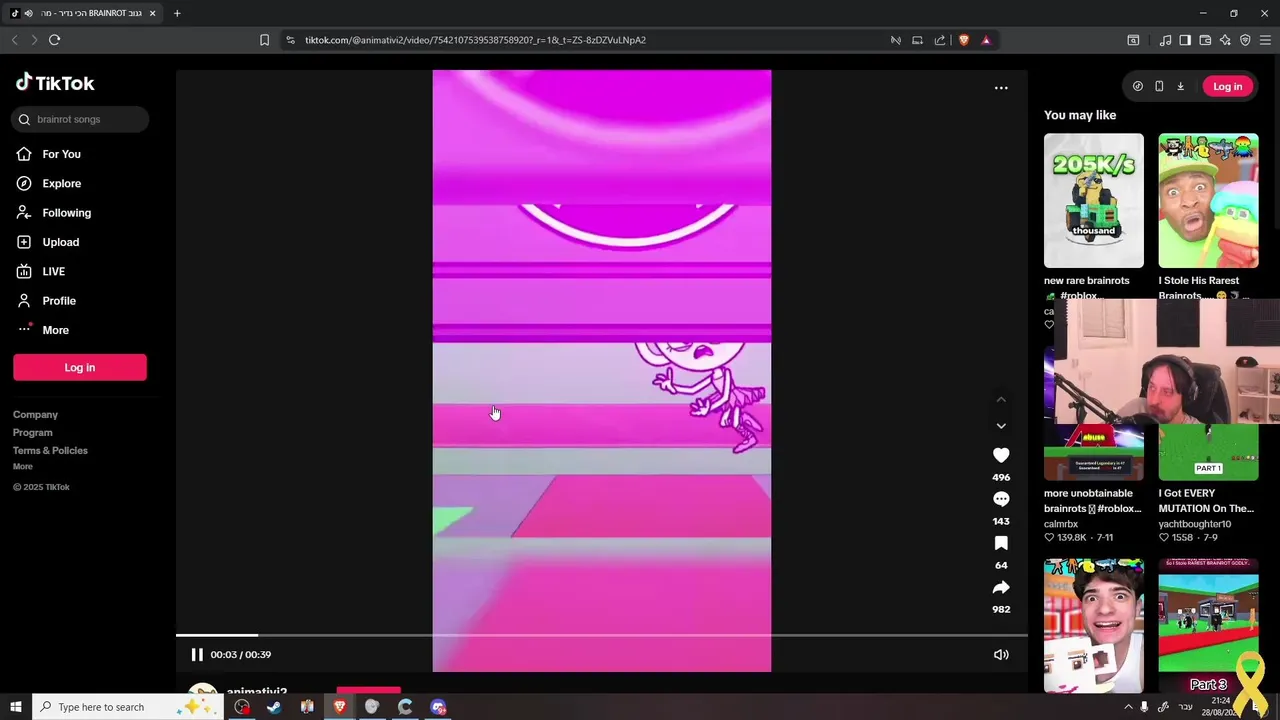Click the small More footer link
The width and height of the screenshot is (1280, 720).
point(22,466)
